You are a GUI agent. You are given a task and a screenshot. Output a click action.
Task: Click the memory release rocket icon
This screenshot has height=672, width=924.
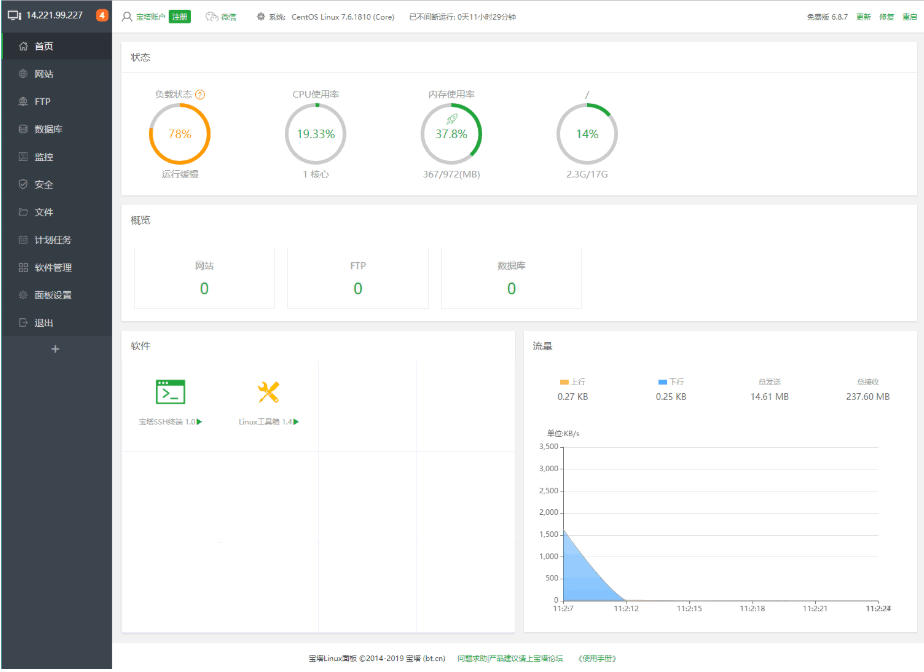(451, 120)
